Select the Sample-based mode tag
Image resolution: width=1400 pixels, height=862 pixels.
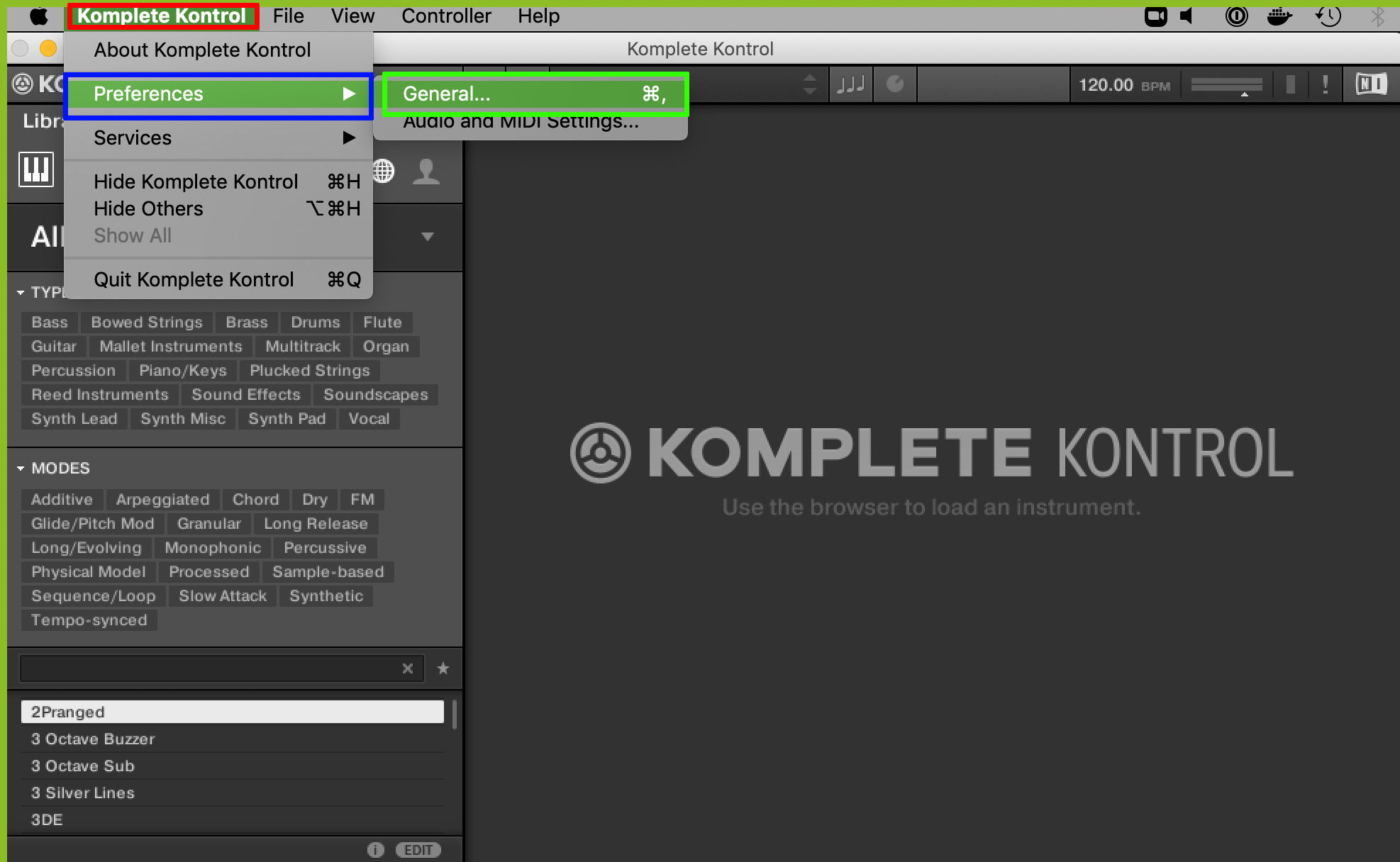pos(328,571)
